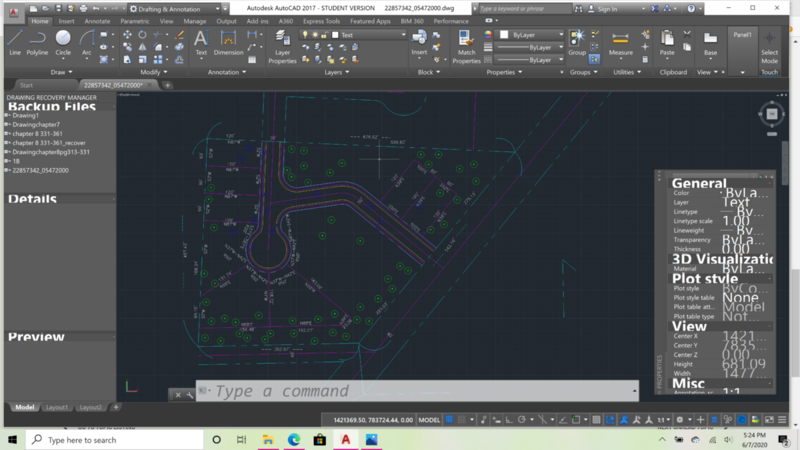This screenshot has height=450, width=800.
Task: Open the Drawingchapter7 backup file
Action: coord(36,124)
